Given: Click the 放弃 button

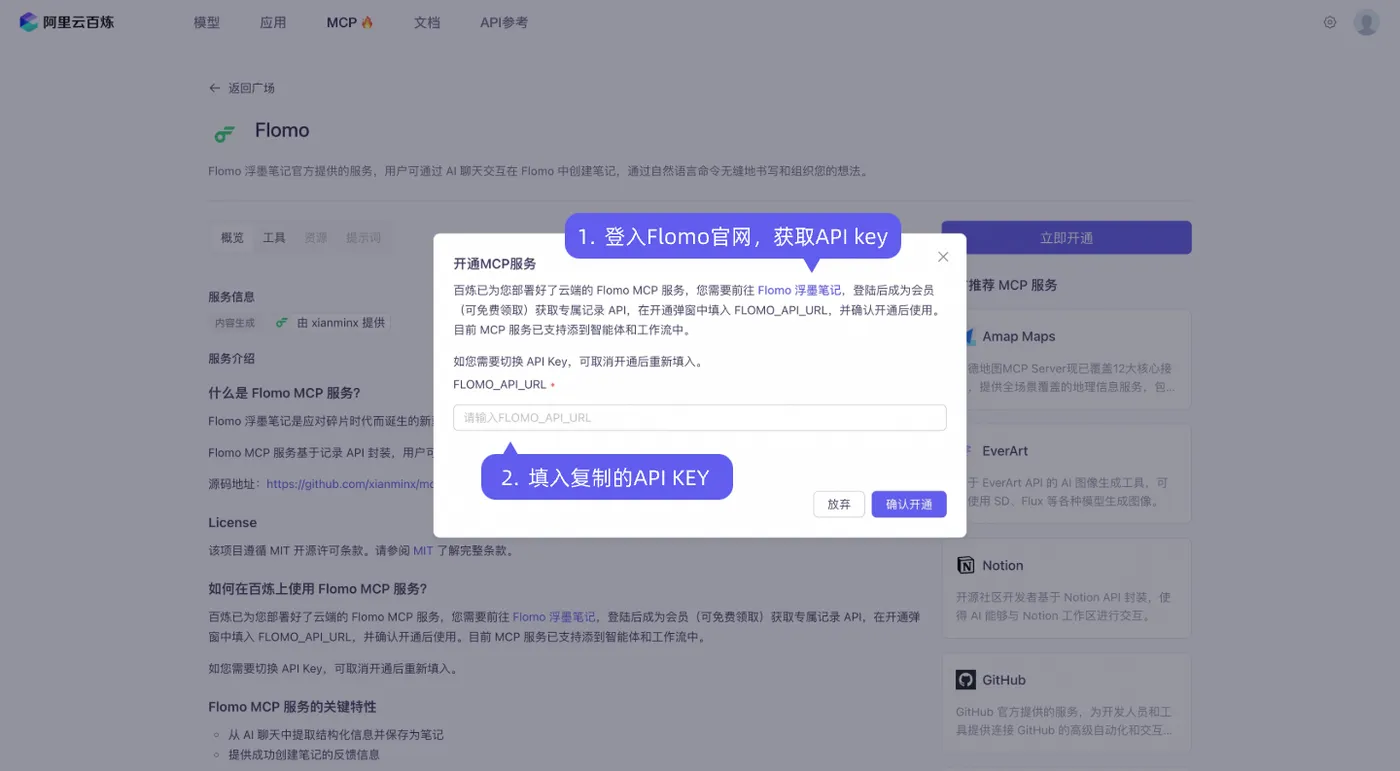Looking at the screenshot, I should tap(839, 504).
